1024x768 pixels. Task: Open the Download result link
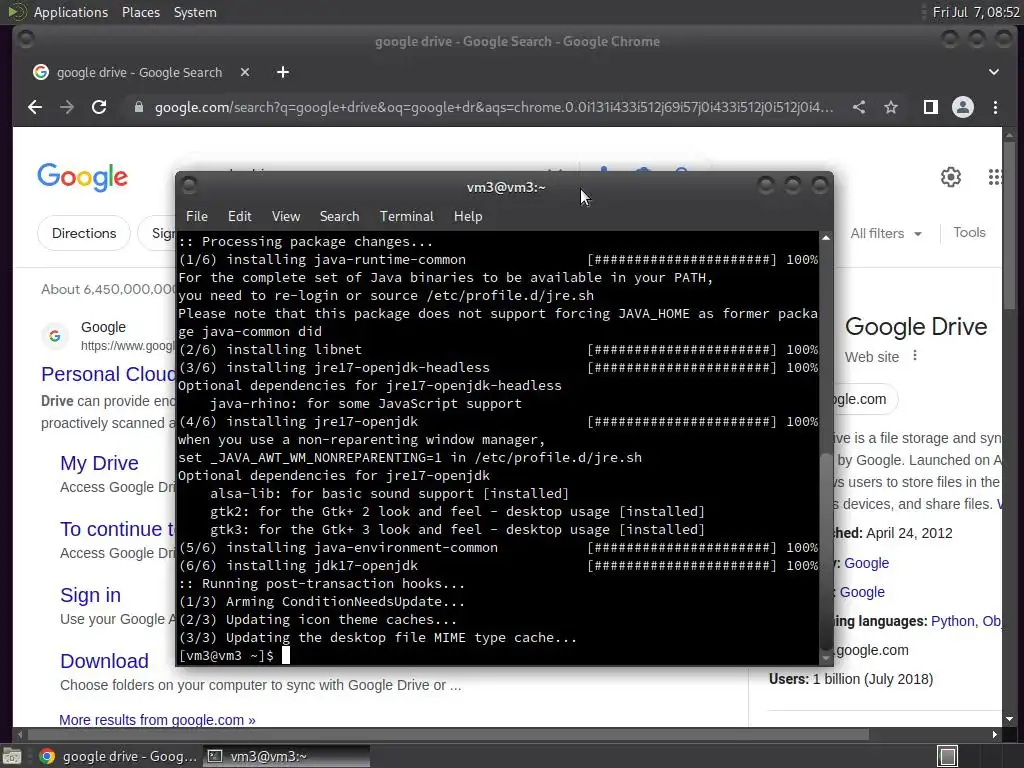pos(104,661)
